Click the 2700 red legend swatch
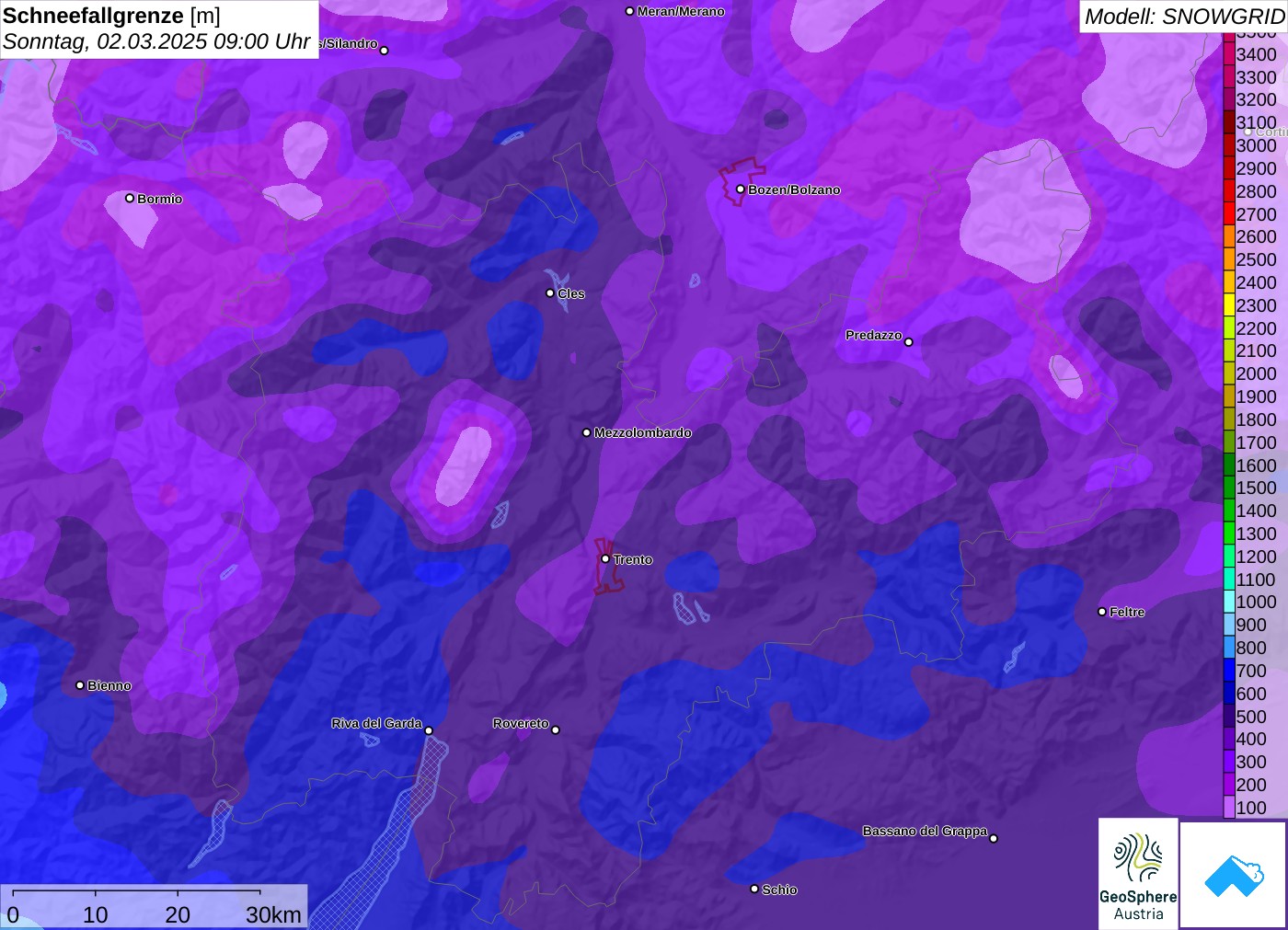Image resolution: width=1288 pixels, height=930 pixels. coord(1228,214)
